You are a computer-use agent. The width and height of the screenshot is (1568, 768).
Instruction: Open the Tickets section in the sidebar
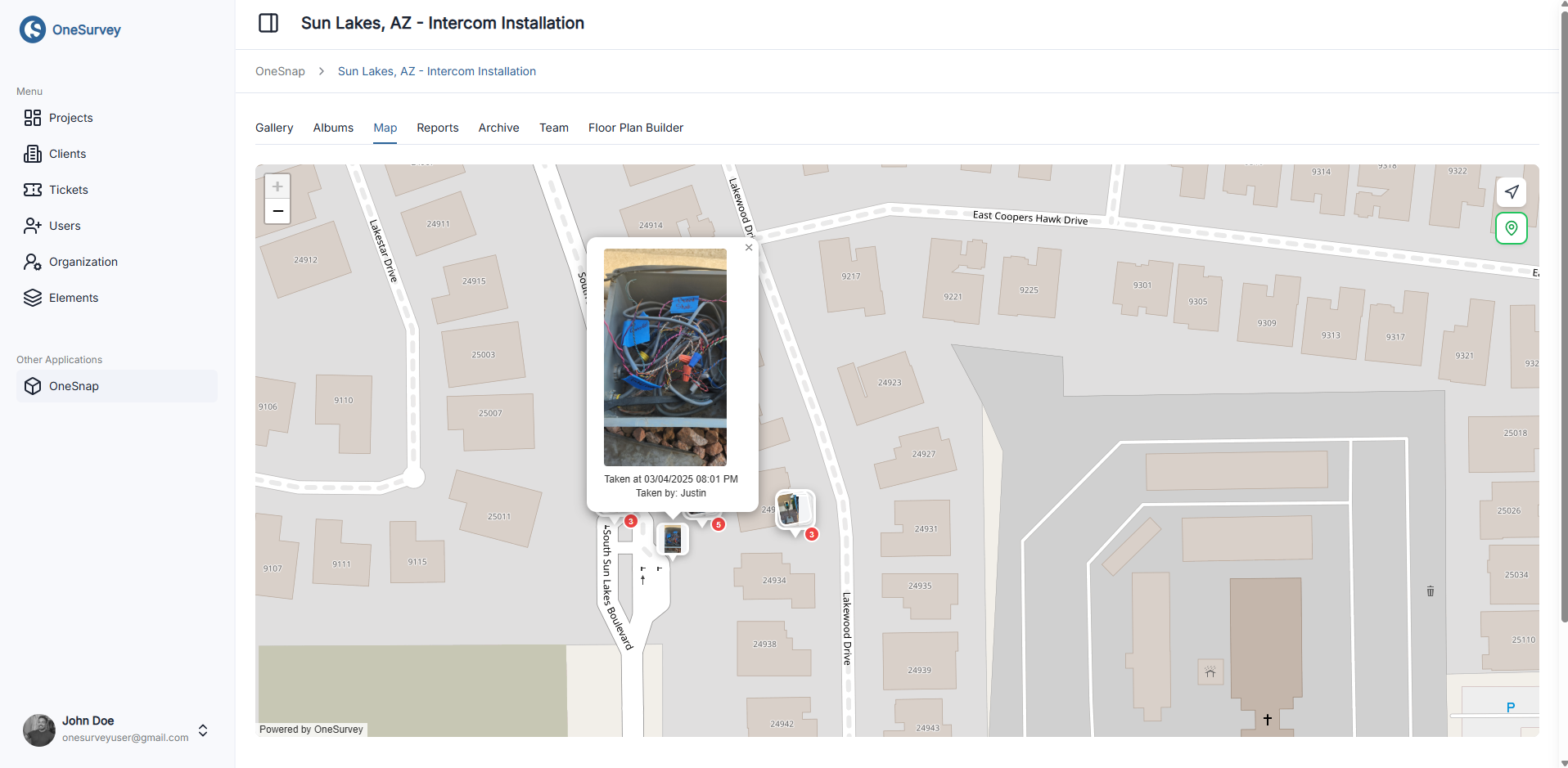click(68, 190)
